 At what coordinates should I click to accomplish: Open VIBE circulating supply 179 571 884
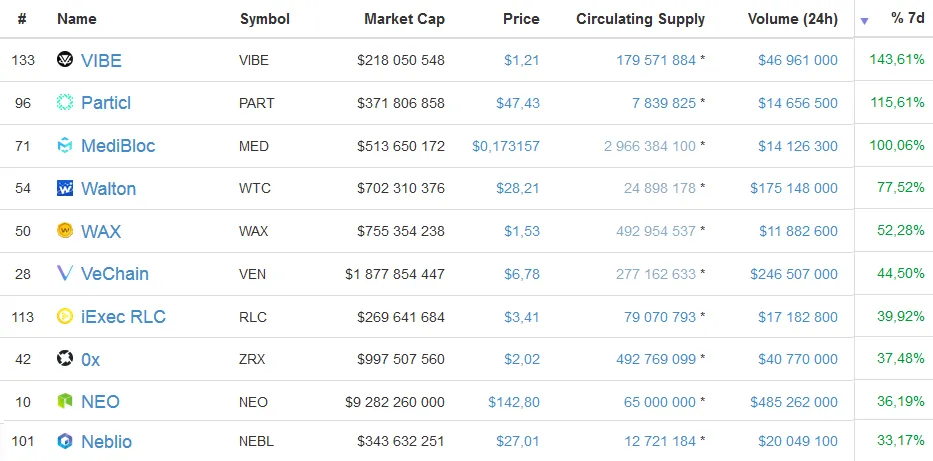pyautogui.click(x=656, y=60)
